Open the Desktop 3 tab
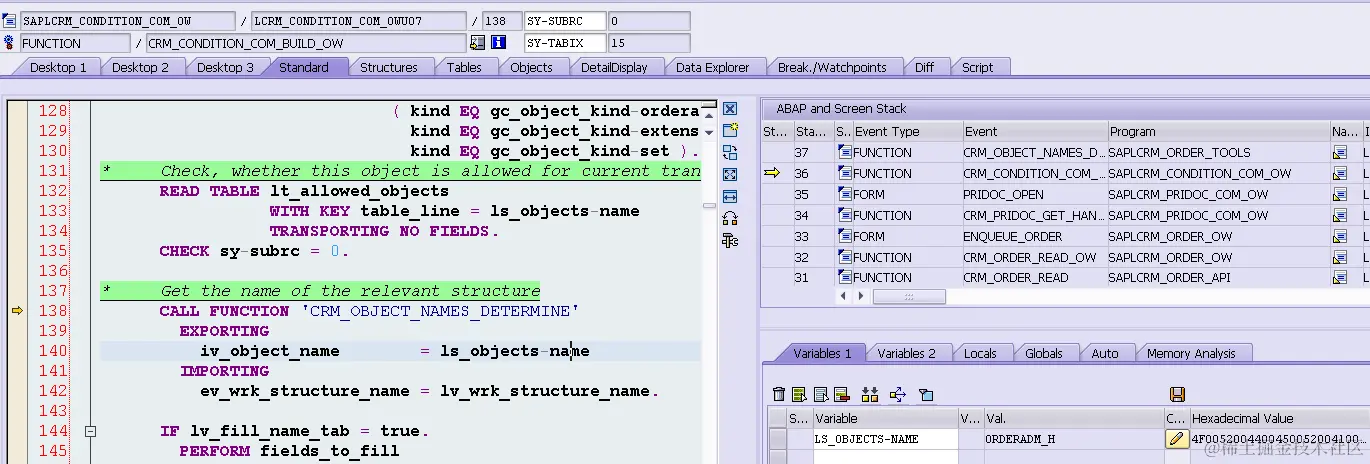This screenshot has height=464, width=1370. click(x=225, y=67)
